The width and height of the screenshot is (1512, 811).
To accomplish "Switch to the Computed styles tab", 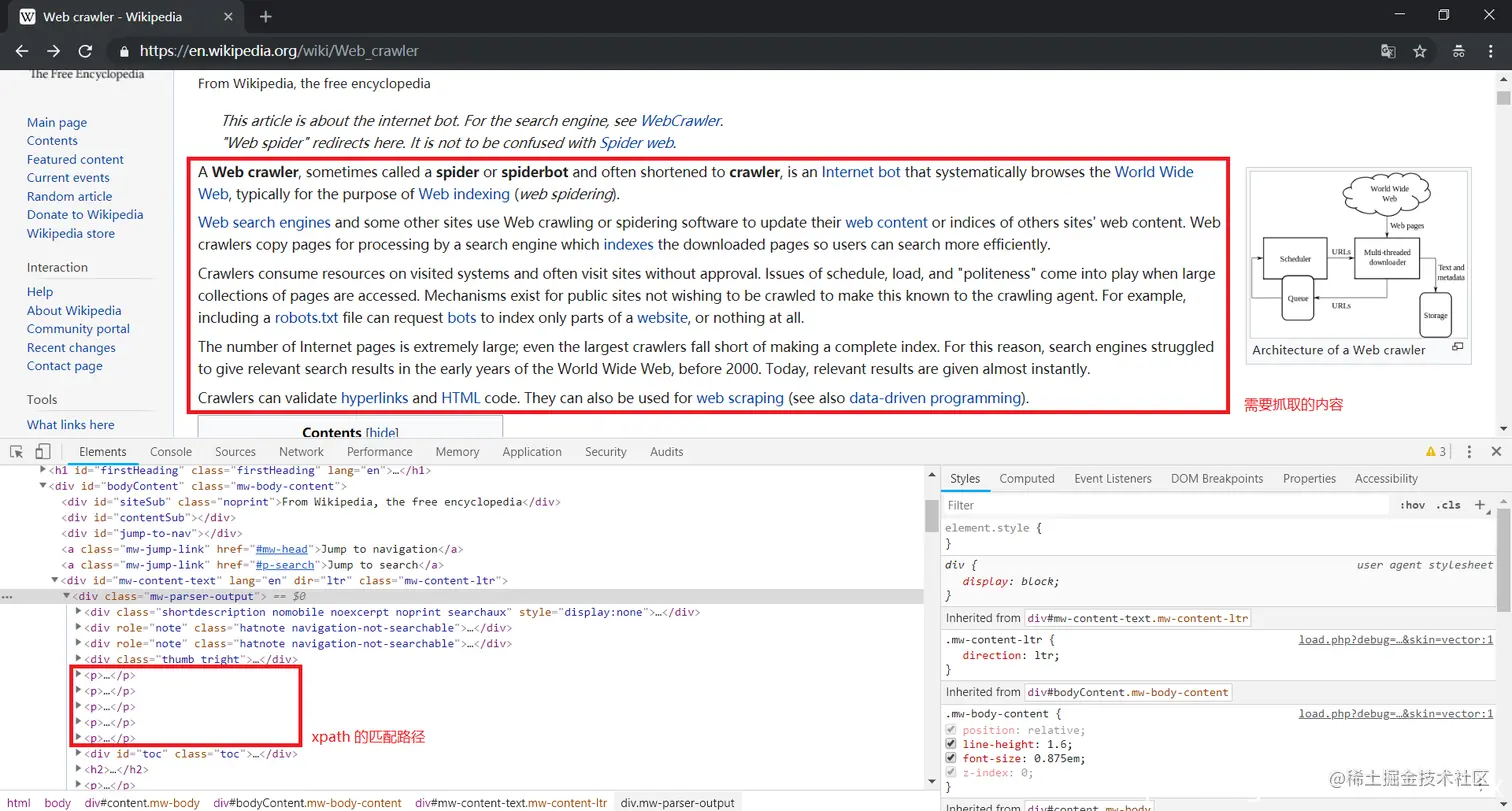I will pos(1027,479).
